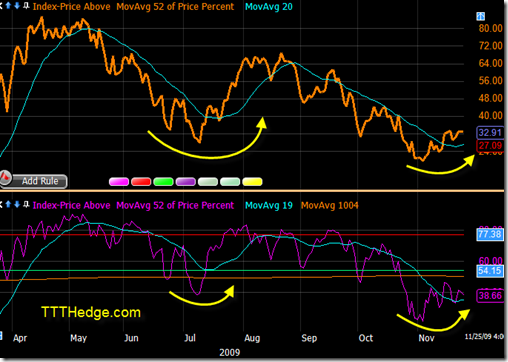Click the Aug label on the time axis
This screenshot has width=508, height=362.
(x=252, y=338)
